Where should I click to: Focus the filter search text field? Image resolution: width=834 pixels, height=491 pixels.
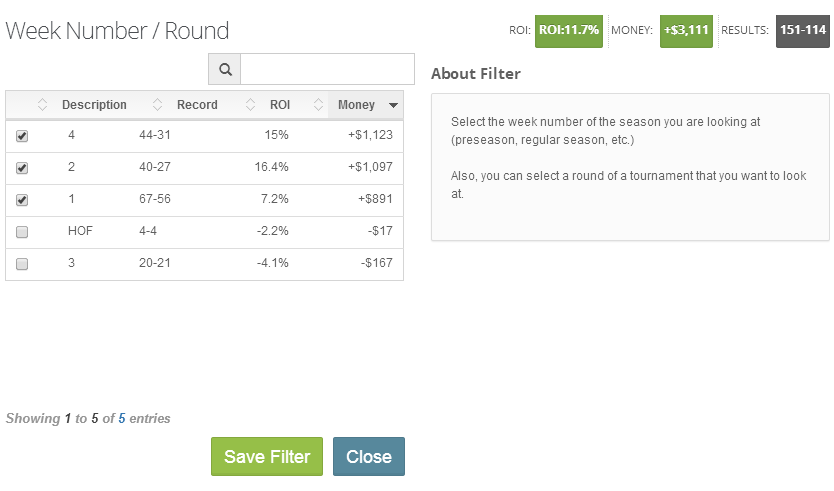tap(327, 70)
